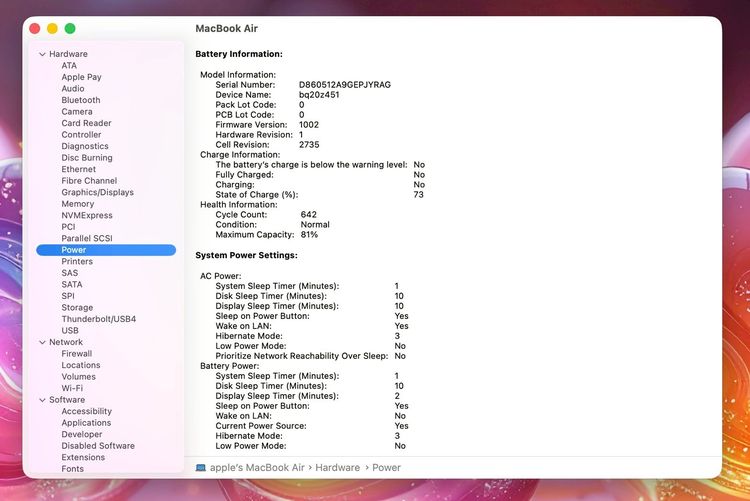Select Thunderbolt/USB4 in the sidebar
The height and width of the screenshot is (501, 750).
(x=99, y=319)
